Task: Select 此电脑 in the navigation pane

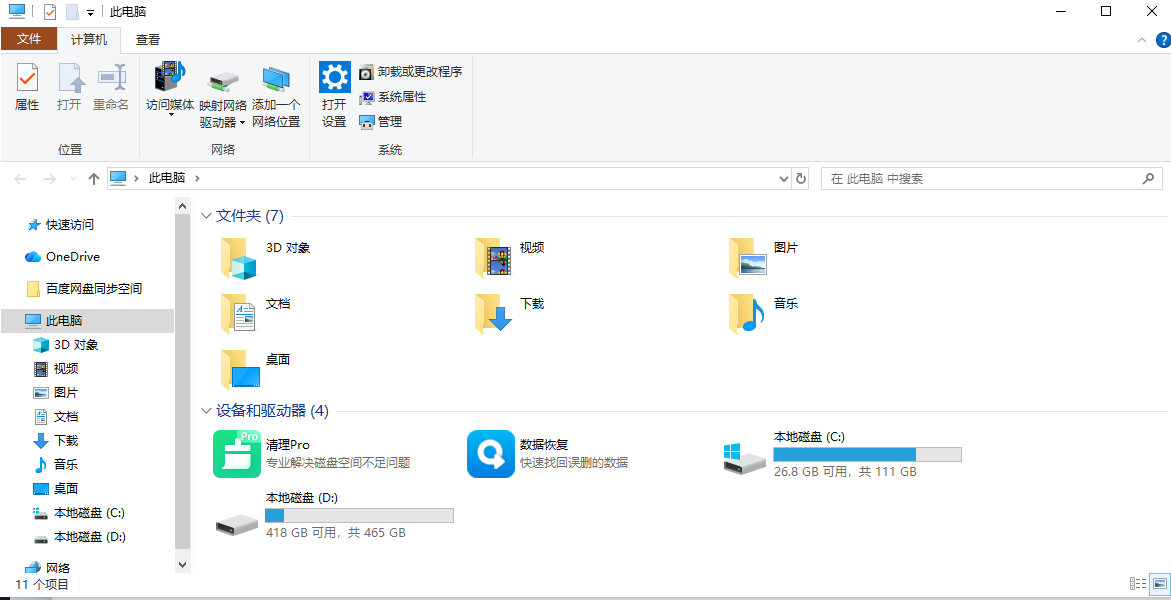Action: [87, 321]
